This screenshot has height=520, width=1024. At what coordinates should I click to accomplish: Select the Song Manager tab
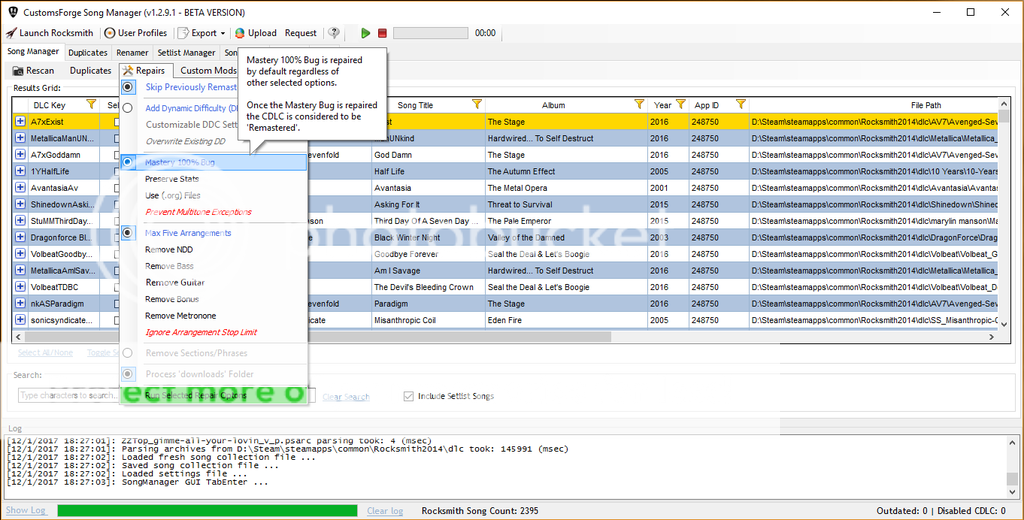click(x=33, y=52)
